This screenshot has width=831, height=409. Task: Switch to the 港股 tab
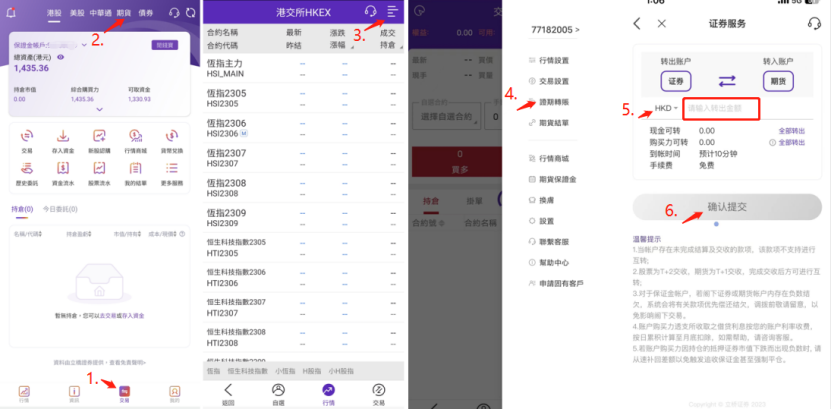53,13
